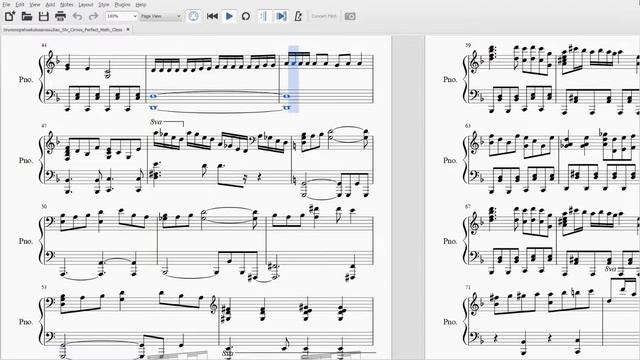Close the open score tab

(128, 29)
